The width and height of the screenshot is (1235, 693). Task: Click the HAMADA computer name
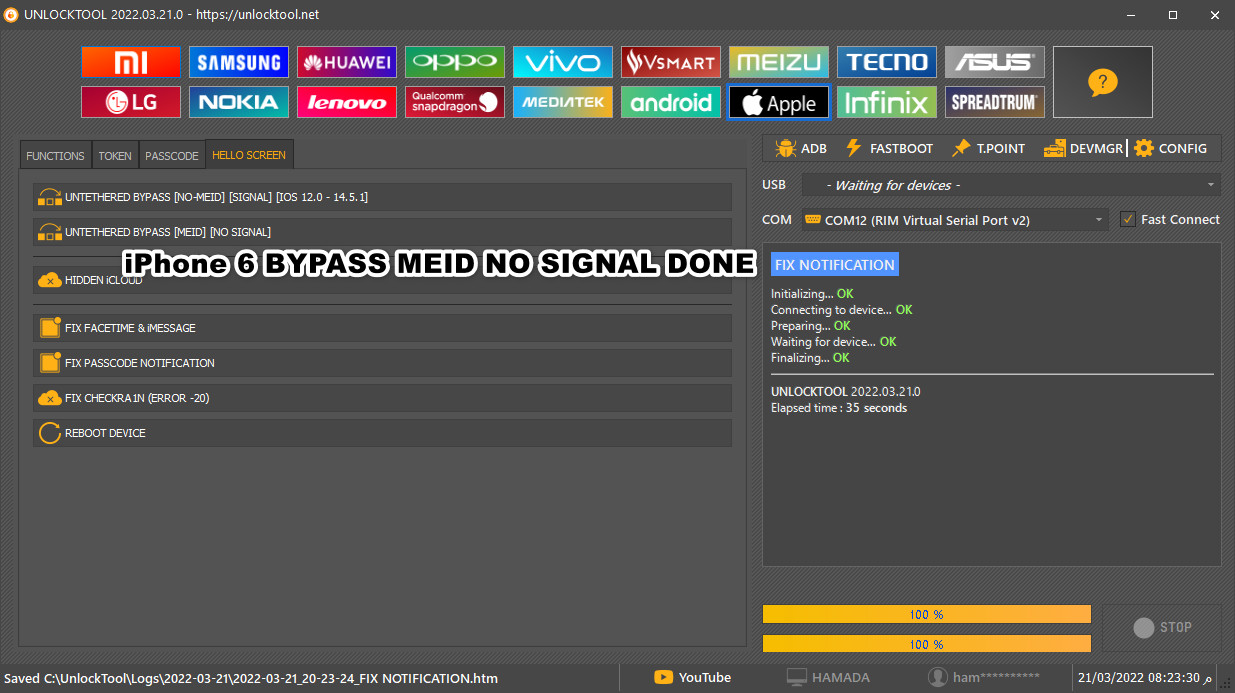[828, 678]
